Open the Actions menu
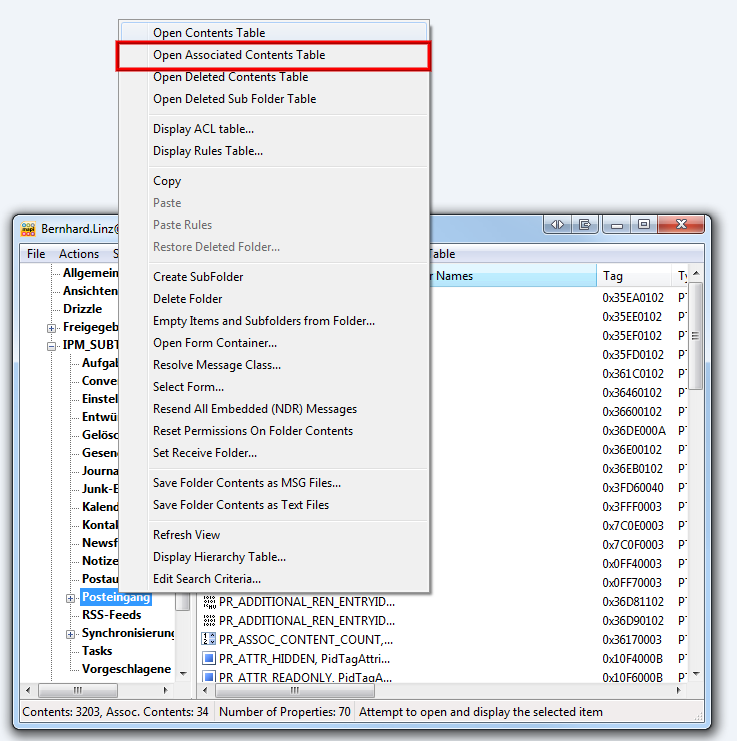 coord(79,254)
